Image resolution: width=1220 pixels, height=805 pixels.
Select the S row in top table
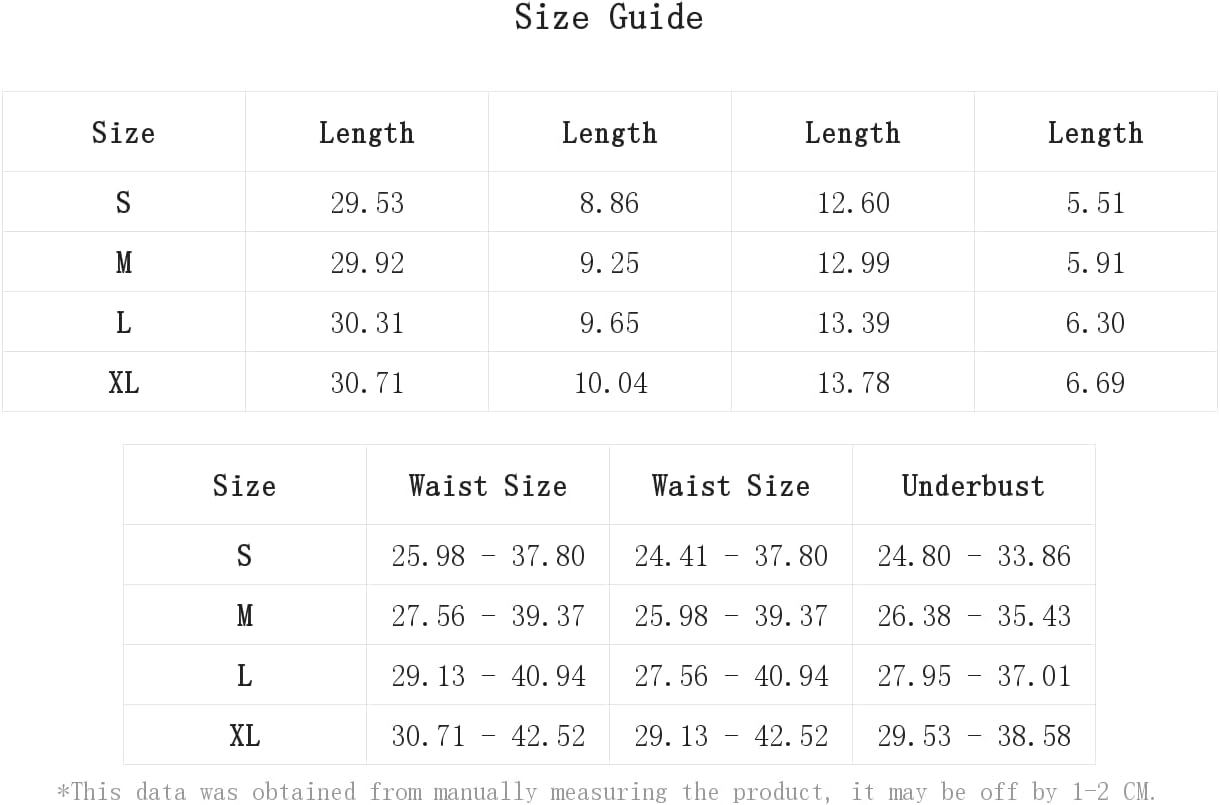[x=609, y=202]
